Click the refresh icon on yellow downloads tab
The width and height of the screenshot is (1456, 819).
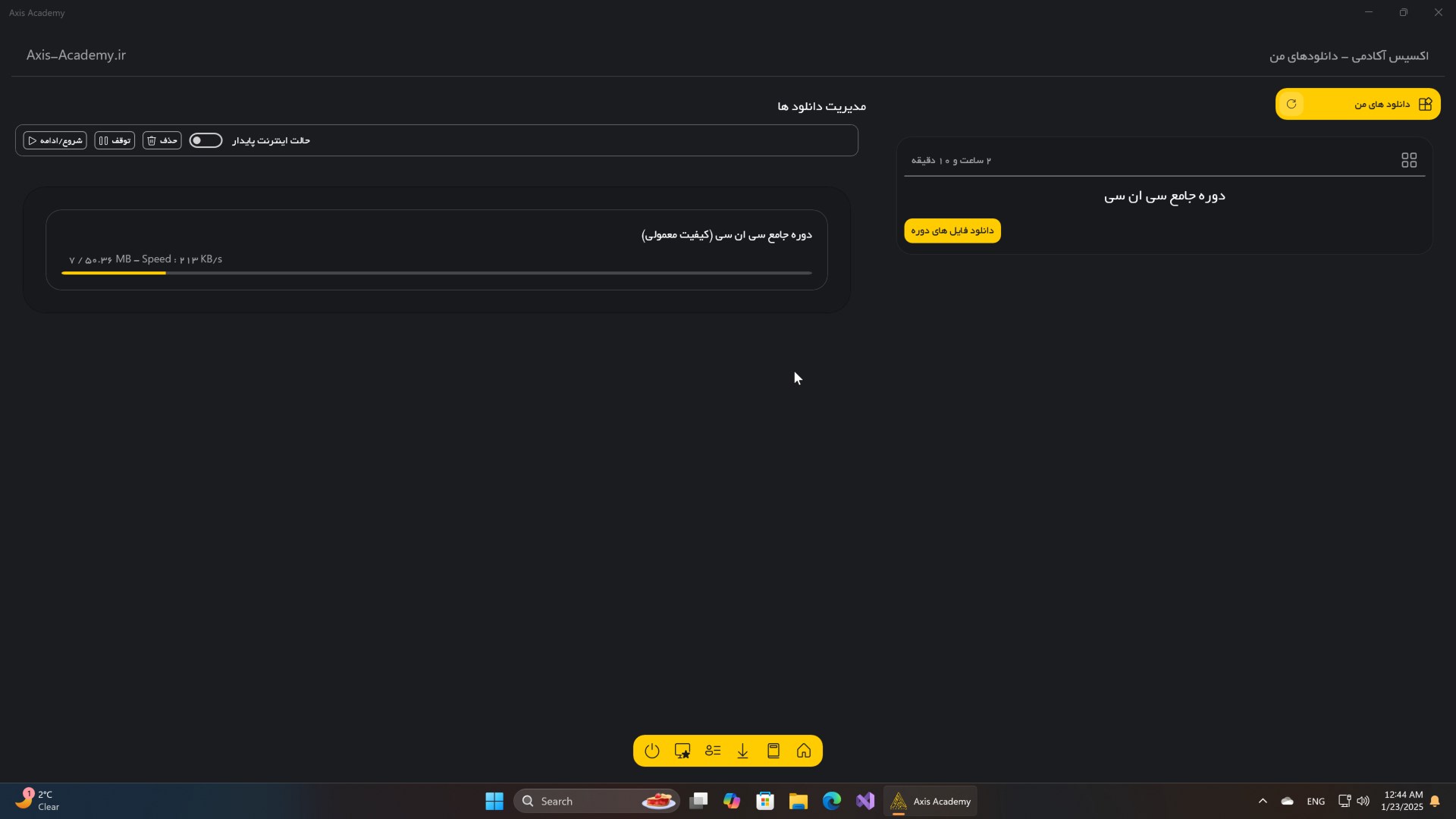(x=1291, y=104)
